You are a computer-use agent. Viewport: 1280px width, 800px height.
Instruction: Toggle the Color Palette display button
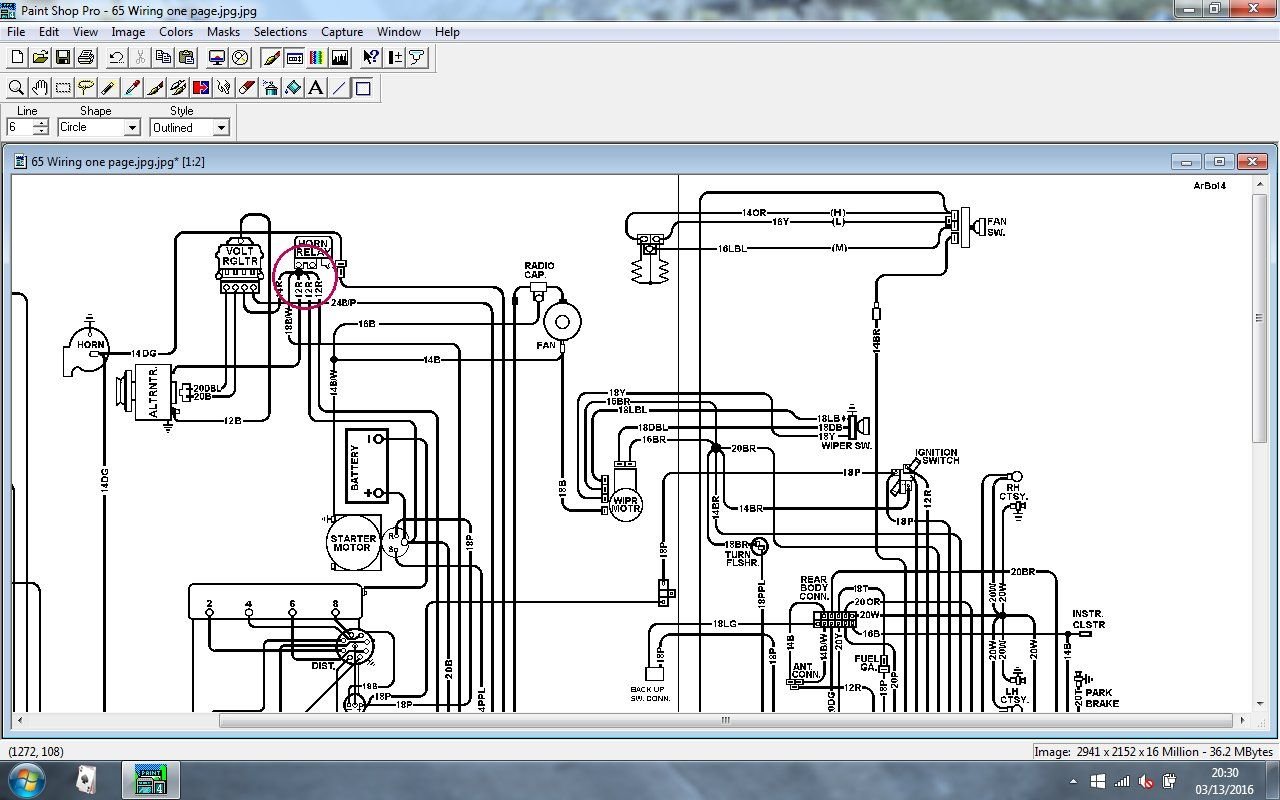[x=317, y=58]
